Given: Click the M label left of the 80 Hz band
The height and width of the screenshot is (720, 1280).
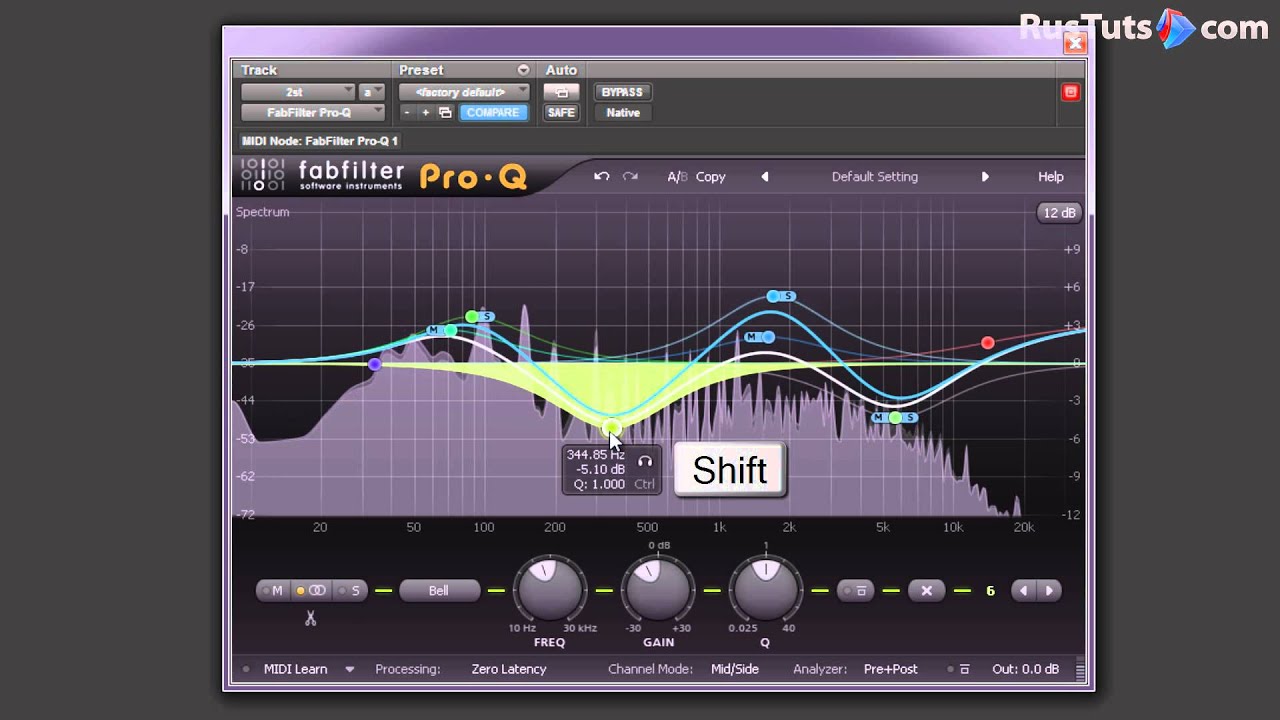Looking at the screenshot, I should click(434, 330).
